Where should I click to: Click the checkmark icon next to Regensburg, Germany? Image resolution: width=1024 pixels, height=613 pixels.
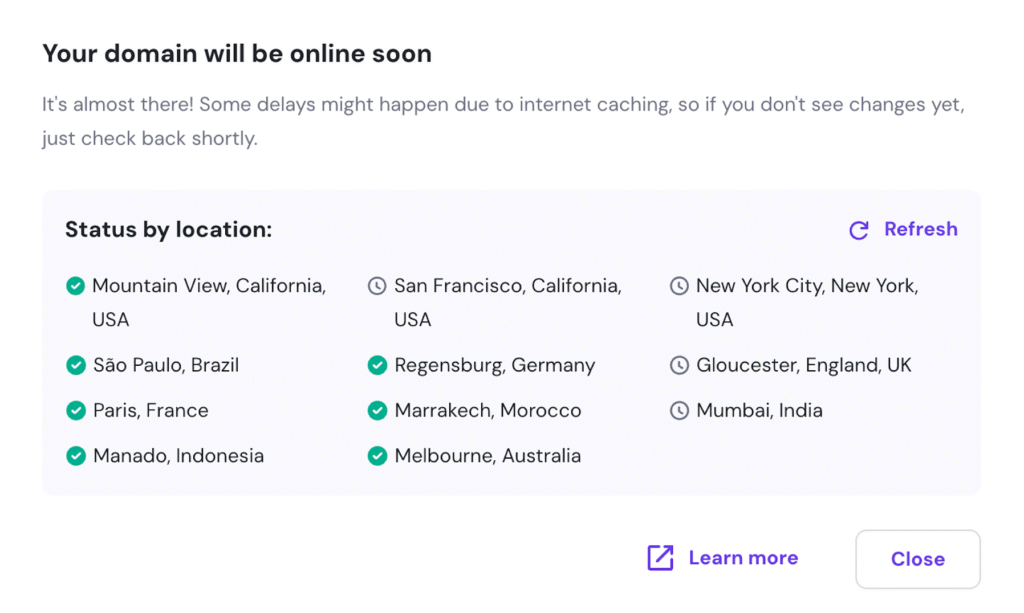[x=377, y=365]
